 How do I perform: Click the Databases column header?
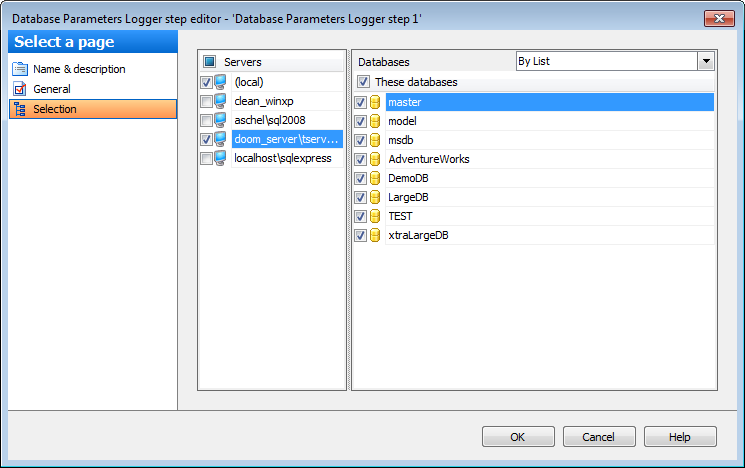(383, 62)
